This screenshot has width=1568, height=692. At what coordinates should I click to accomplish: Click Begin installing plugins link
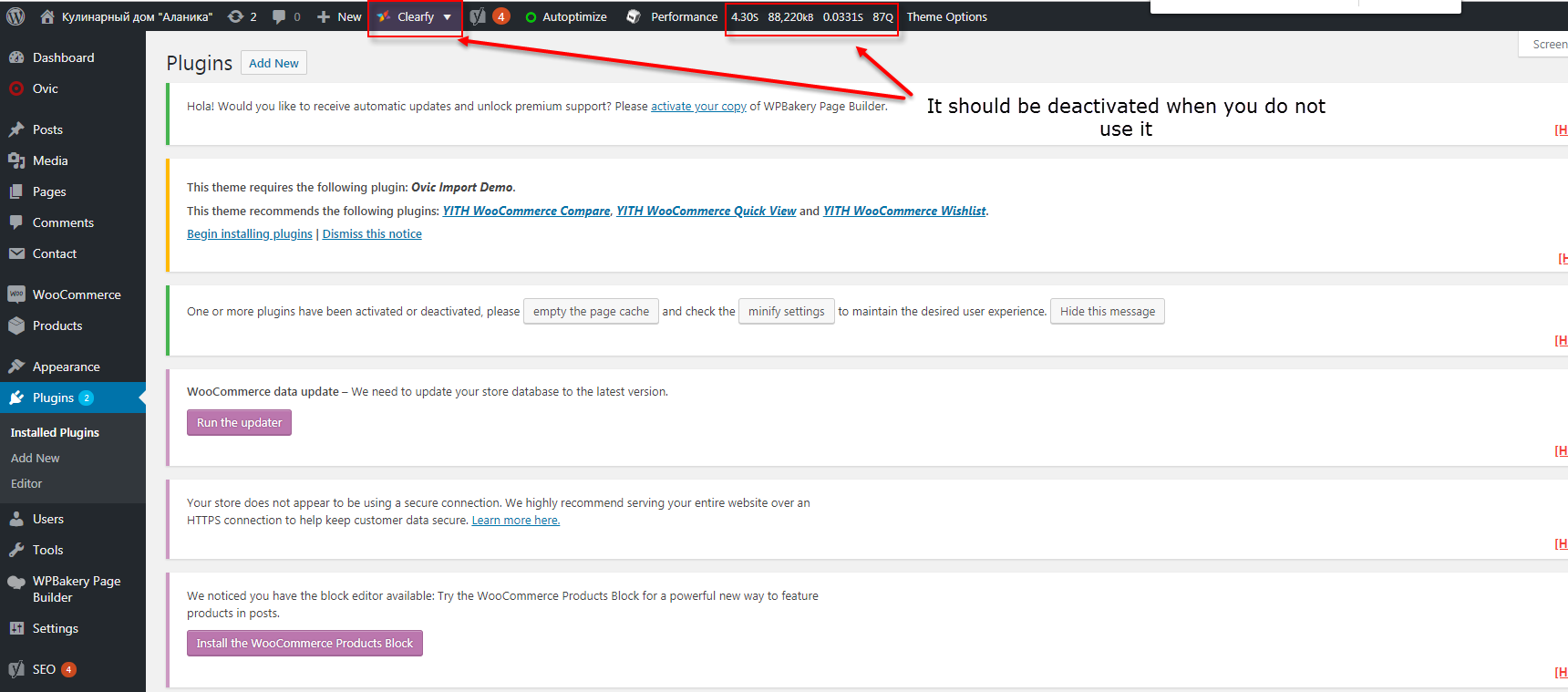(x=250, y=233)
